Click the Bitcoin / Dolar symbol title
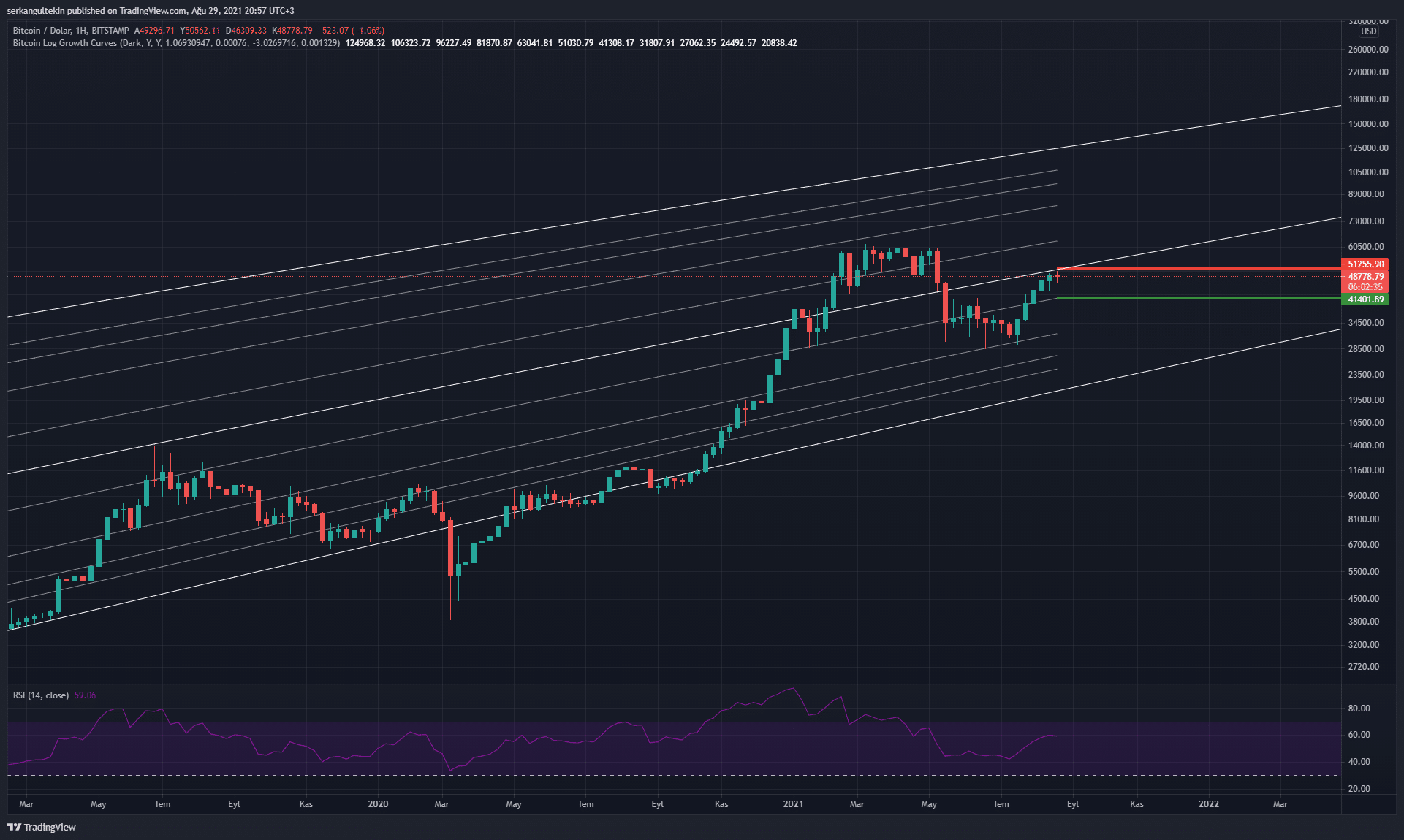Viewport: 1404px width, 840px height. [42, 31]
